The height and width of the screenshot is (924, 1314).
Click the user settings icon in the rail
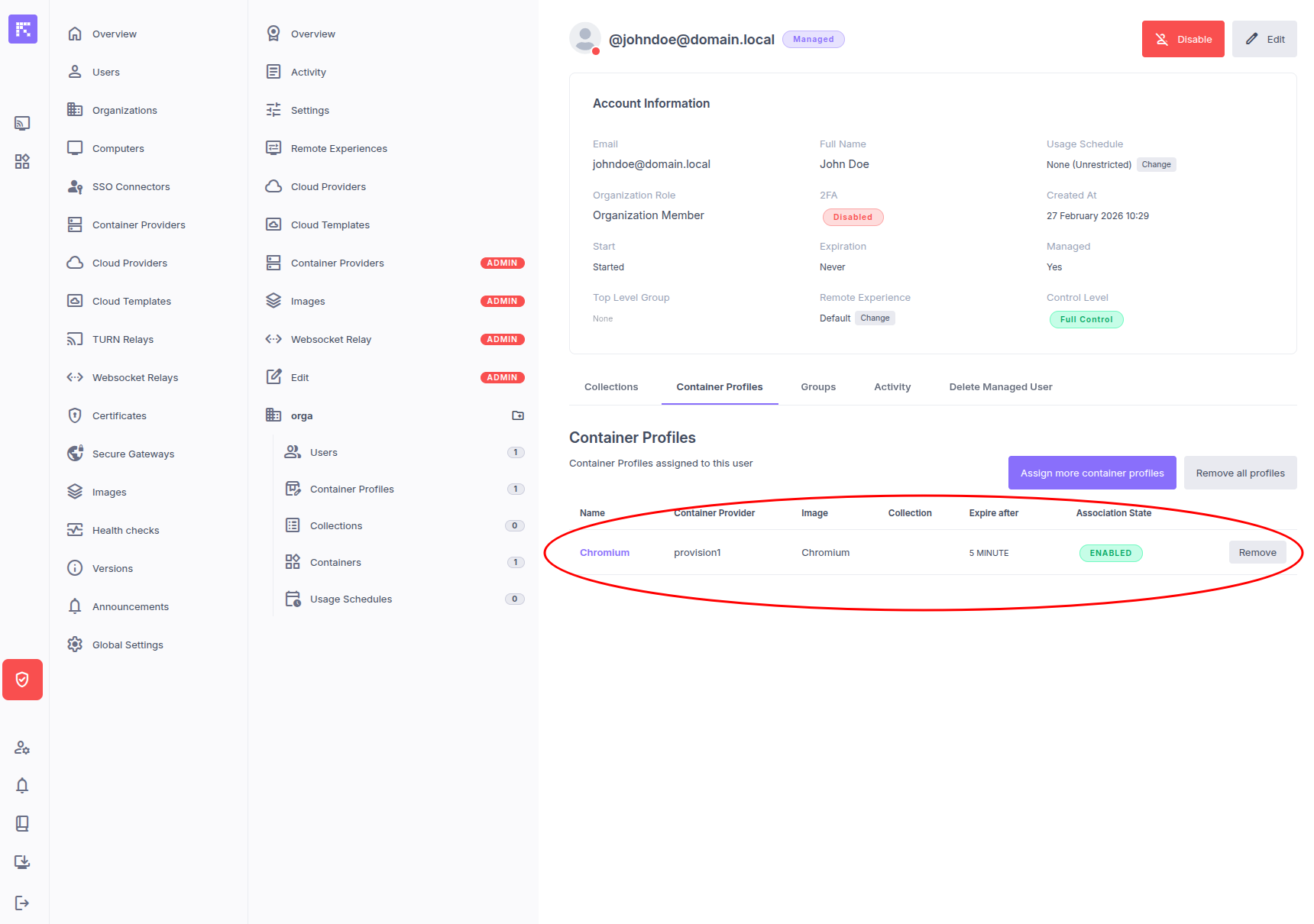[22, 747]
